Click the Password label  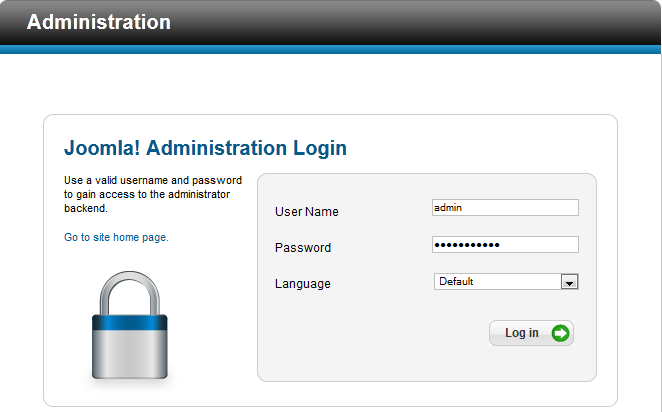pos(302,248)
